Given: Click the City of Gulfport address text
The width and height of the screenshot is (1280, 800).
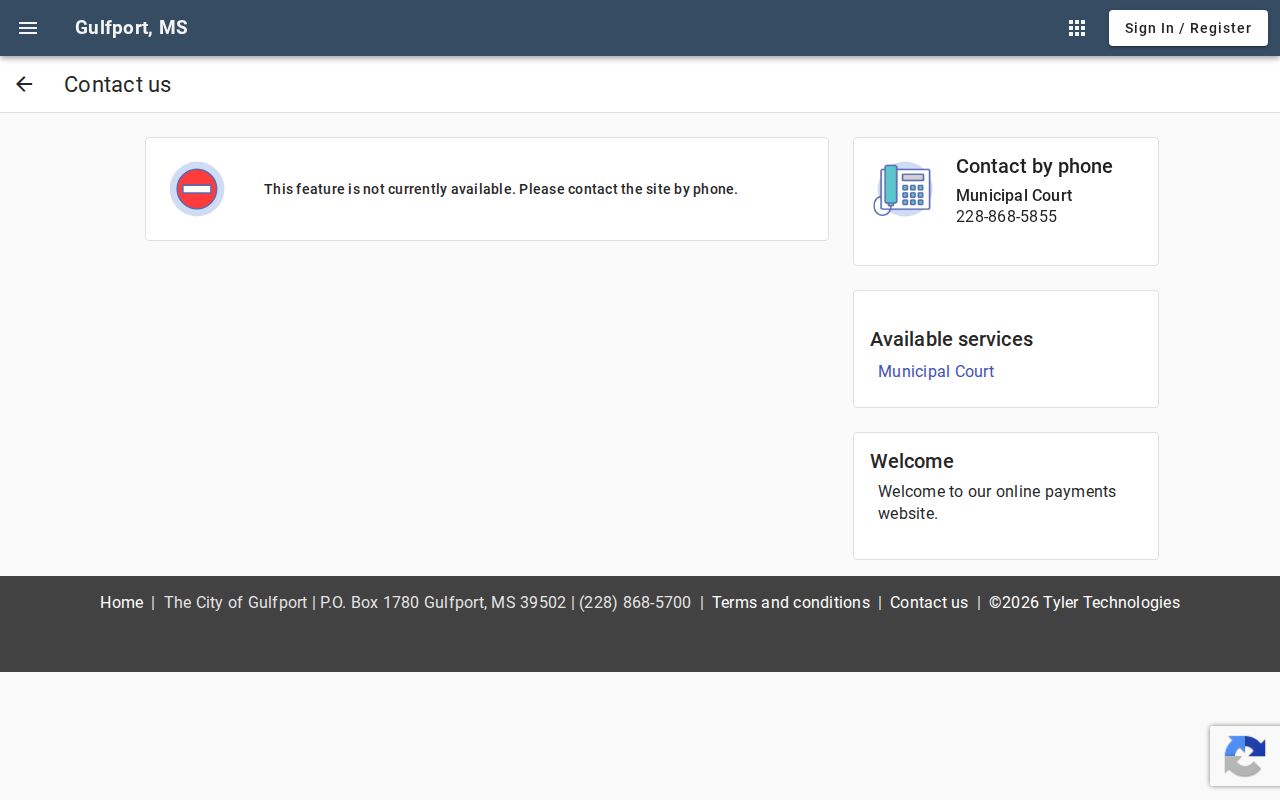Looking at the screenshot, I should click(x=428, y=602).
